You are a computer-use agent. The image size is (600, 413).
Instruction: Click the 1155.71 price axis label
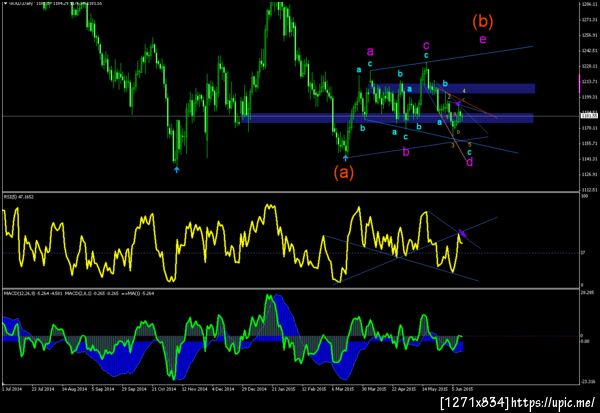tap(590, 143)
